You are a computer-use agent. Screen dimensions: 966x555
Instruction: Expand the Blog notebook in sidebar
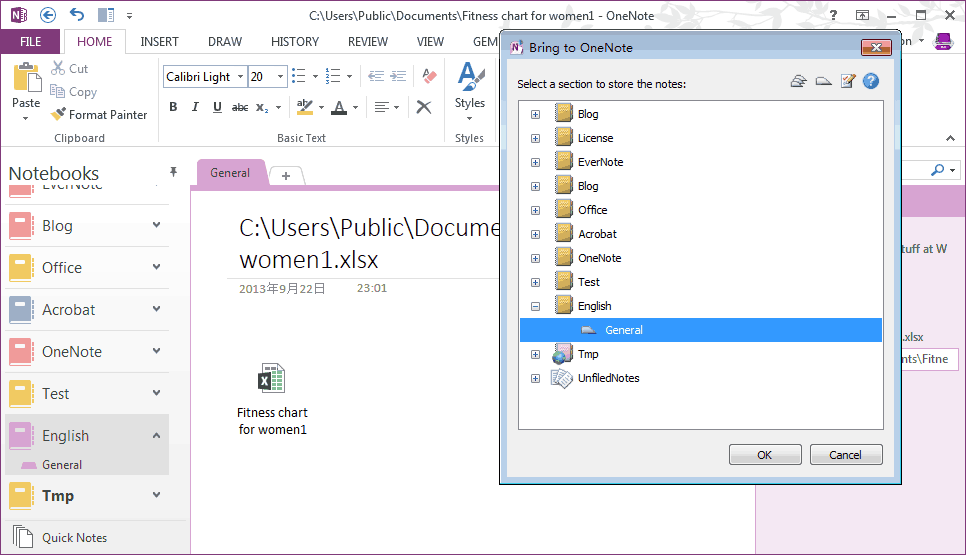coord(156,225)
